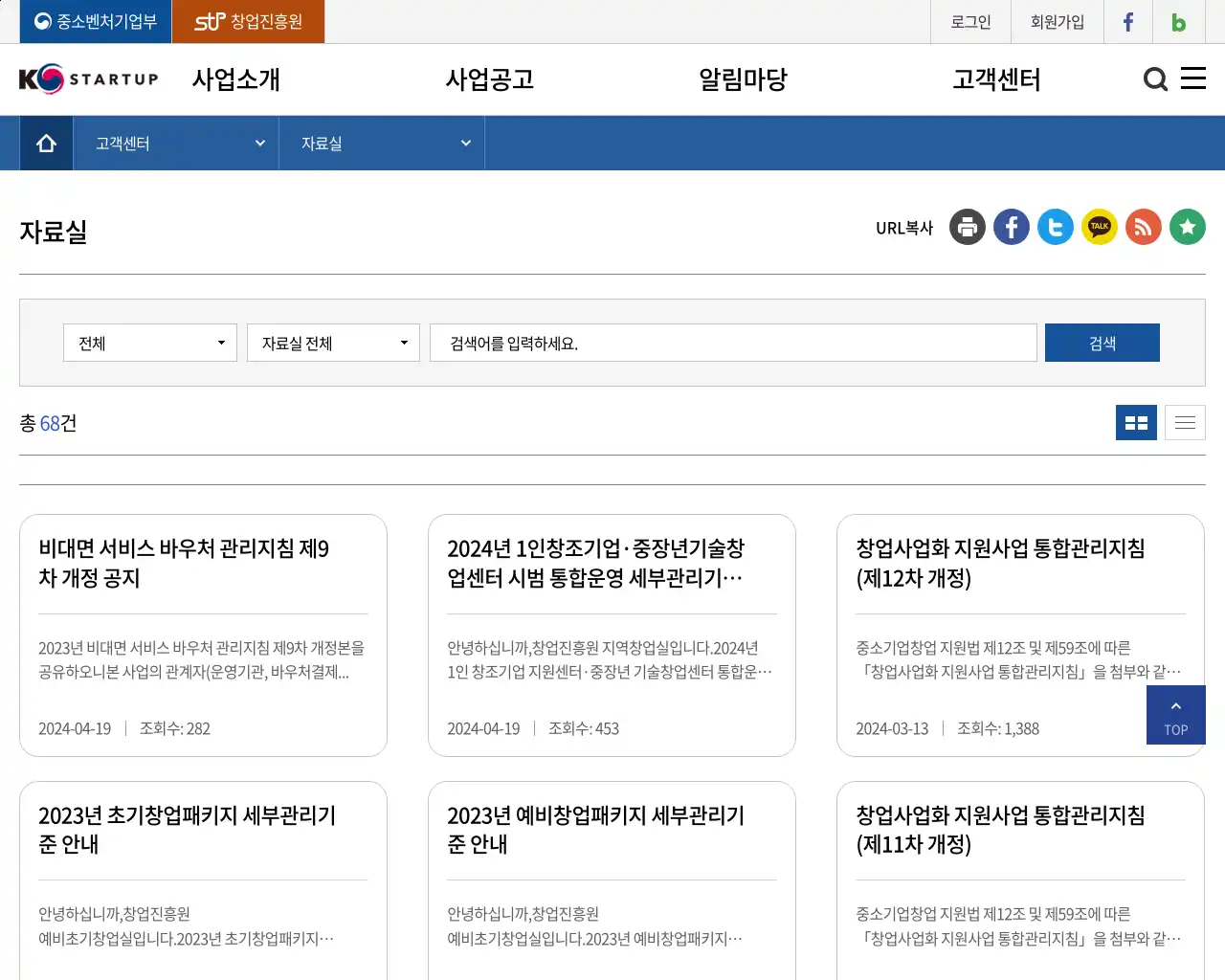Click the green star share icon

click(x=1188, y=227)
